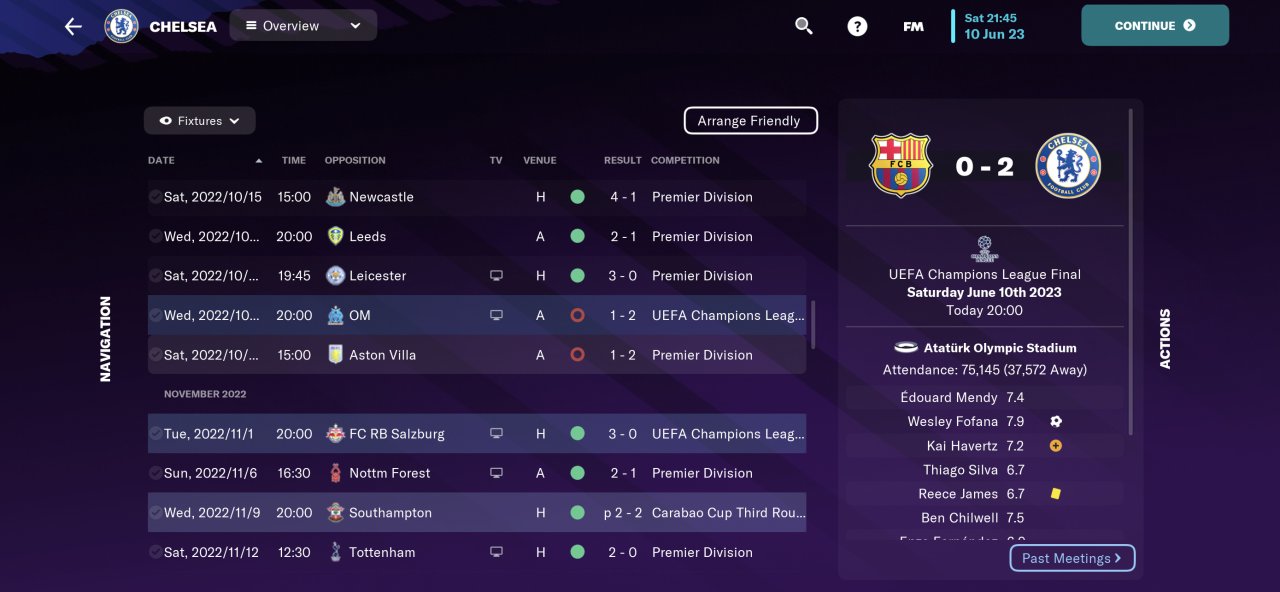
Task: Click the TV icon on Leicester row
Action: click(496, 276)
